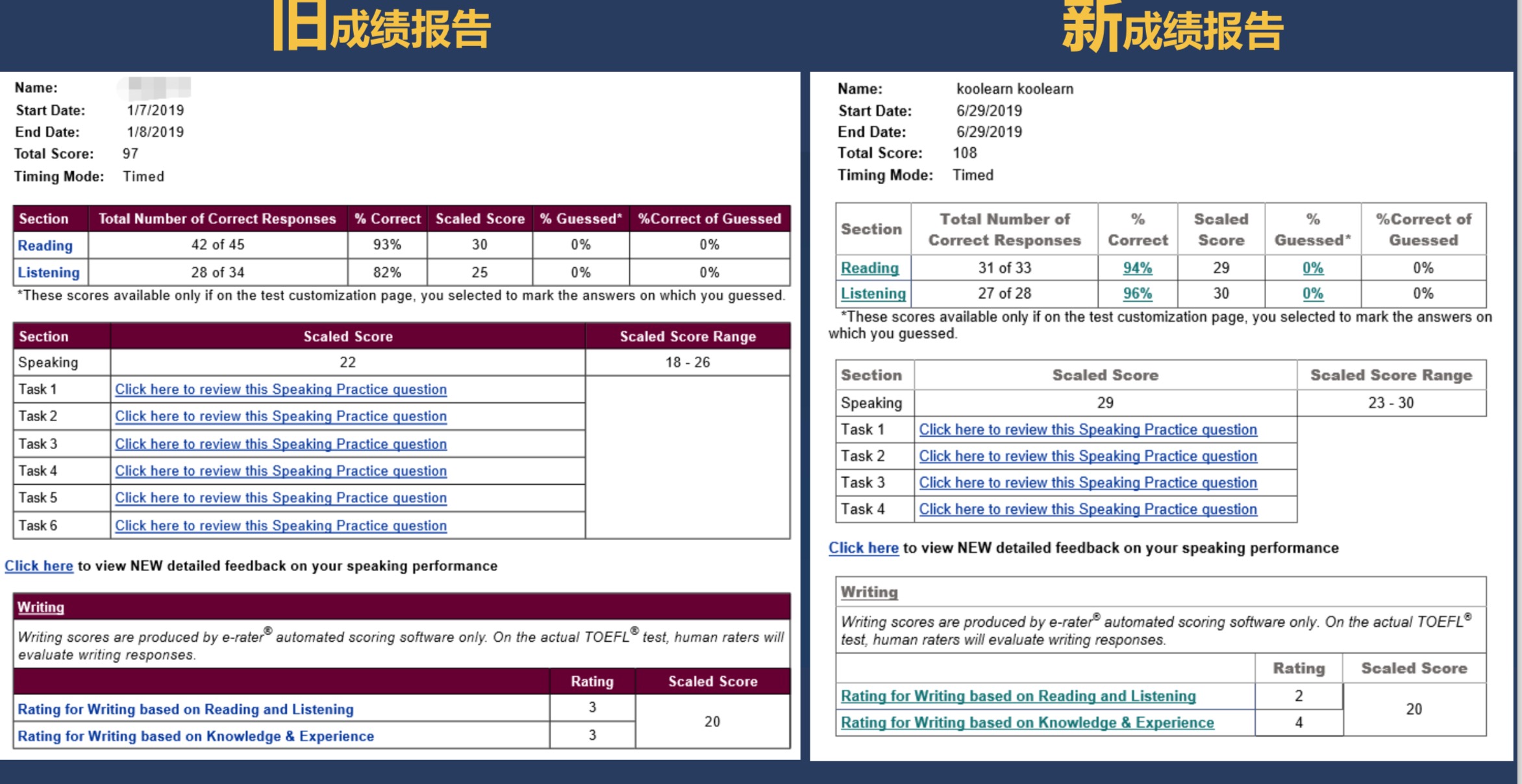Review Speaking Task 5 in old report
Viewport: 1522px width, 784px height.
coord(281,498)
